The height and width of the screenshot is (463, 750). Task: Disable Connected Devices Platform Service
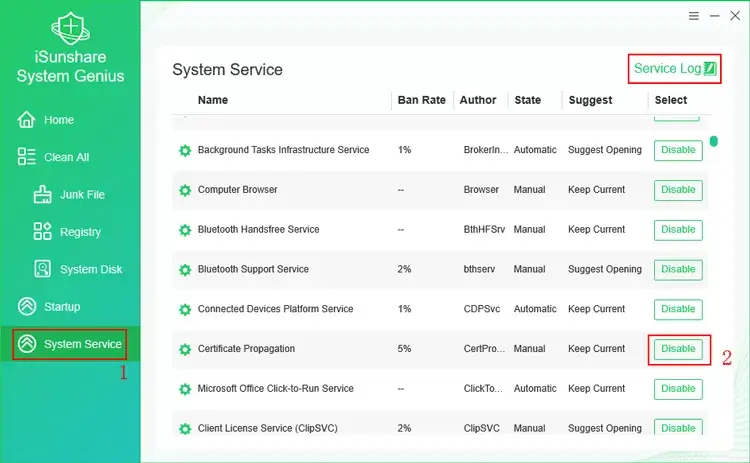(x=678, y=309)
